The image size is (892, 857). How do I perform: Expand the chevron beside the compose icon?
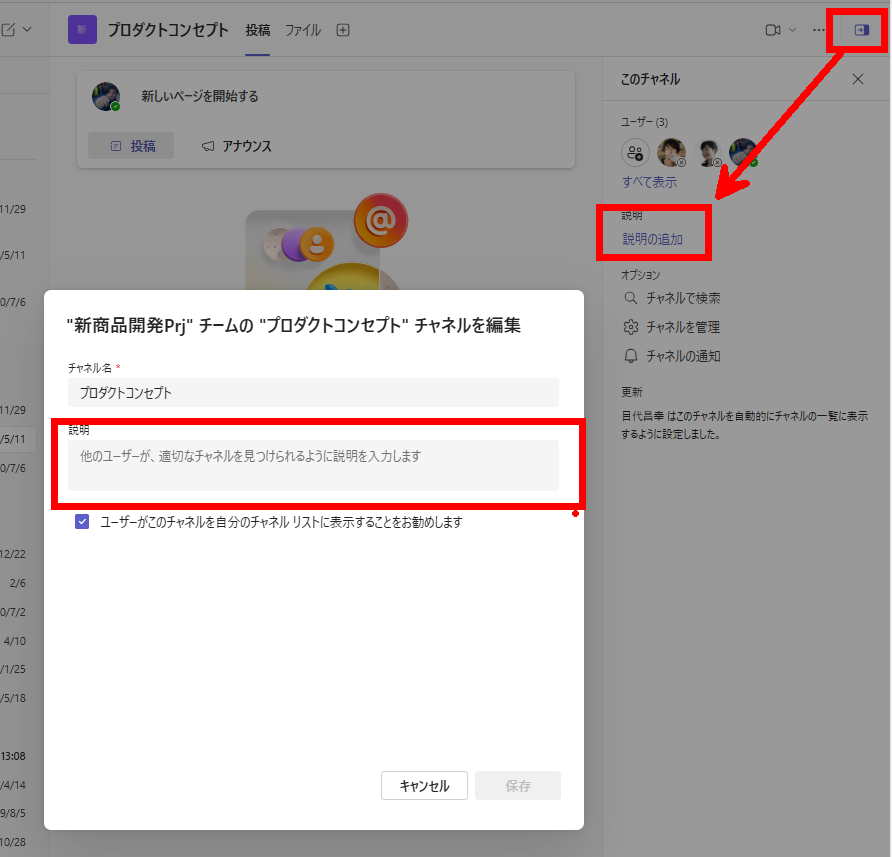27,30
